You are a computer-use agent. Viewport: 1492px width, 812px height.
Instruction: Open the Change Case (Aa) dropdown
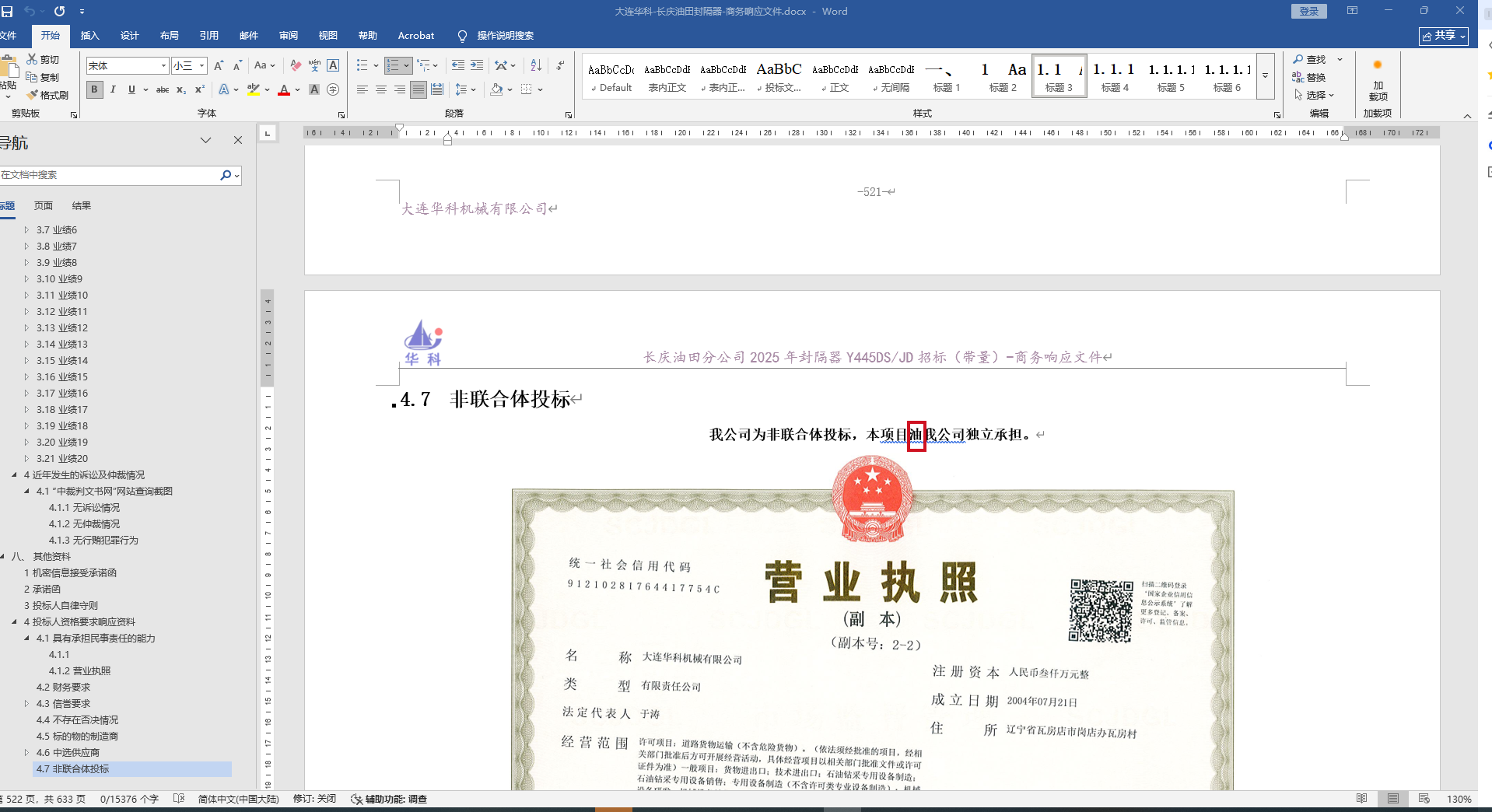(264, 65)
